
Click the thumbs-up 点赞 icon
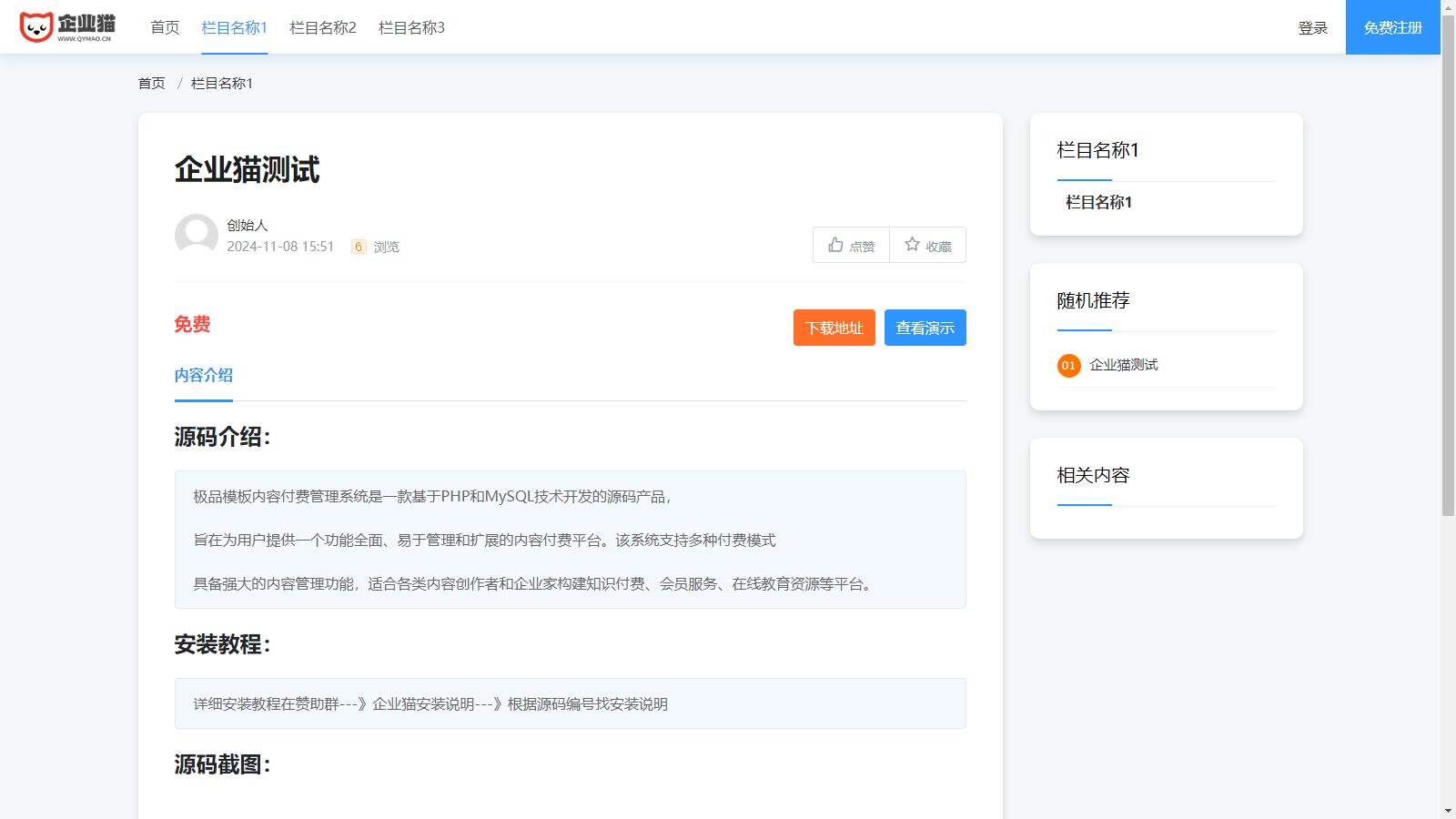[835, 245]
